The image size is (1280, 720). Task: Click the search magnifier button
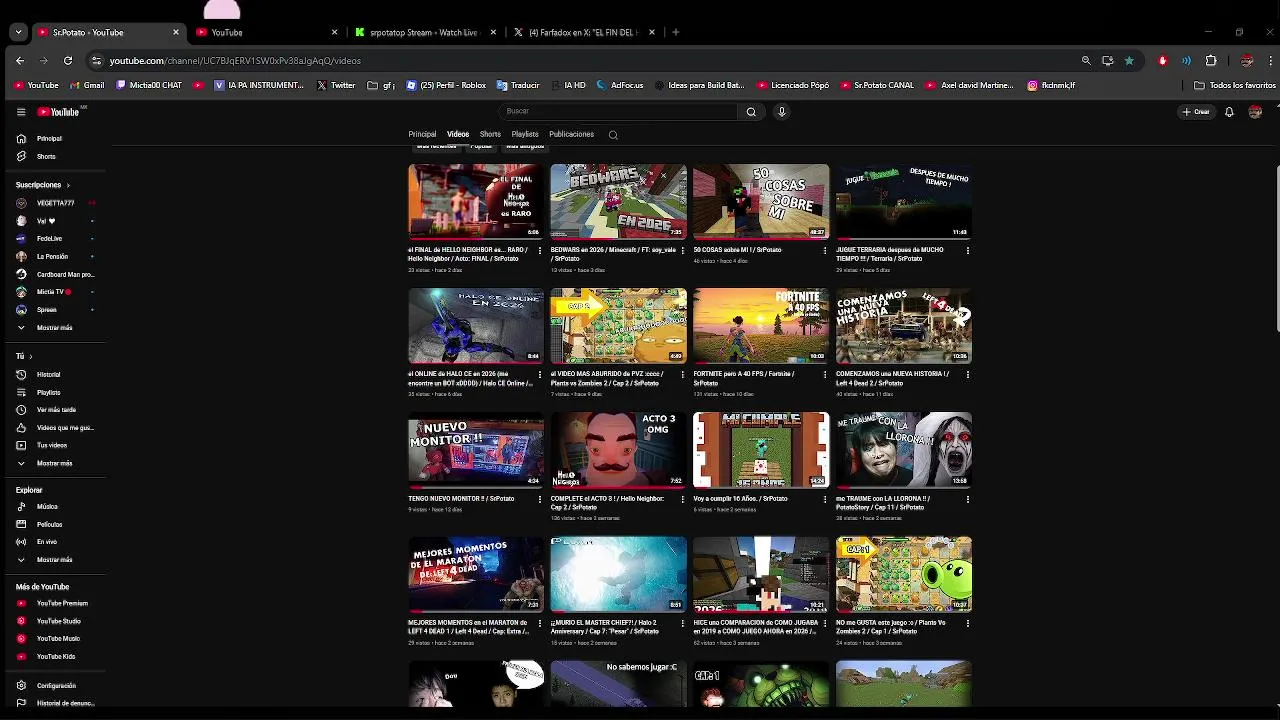[751, 112]
